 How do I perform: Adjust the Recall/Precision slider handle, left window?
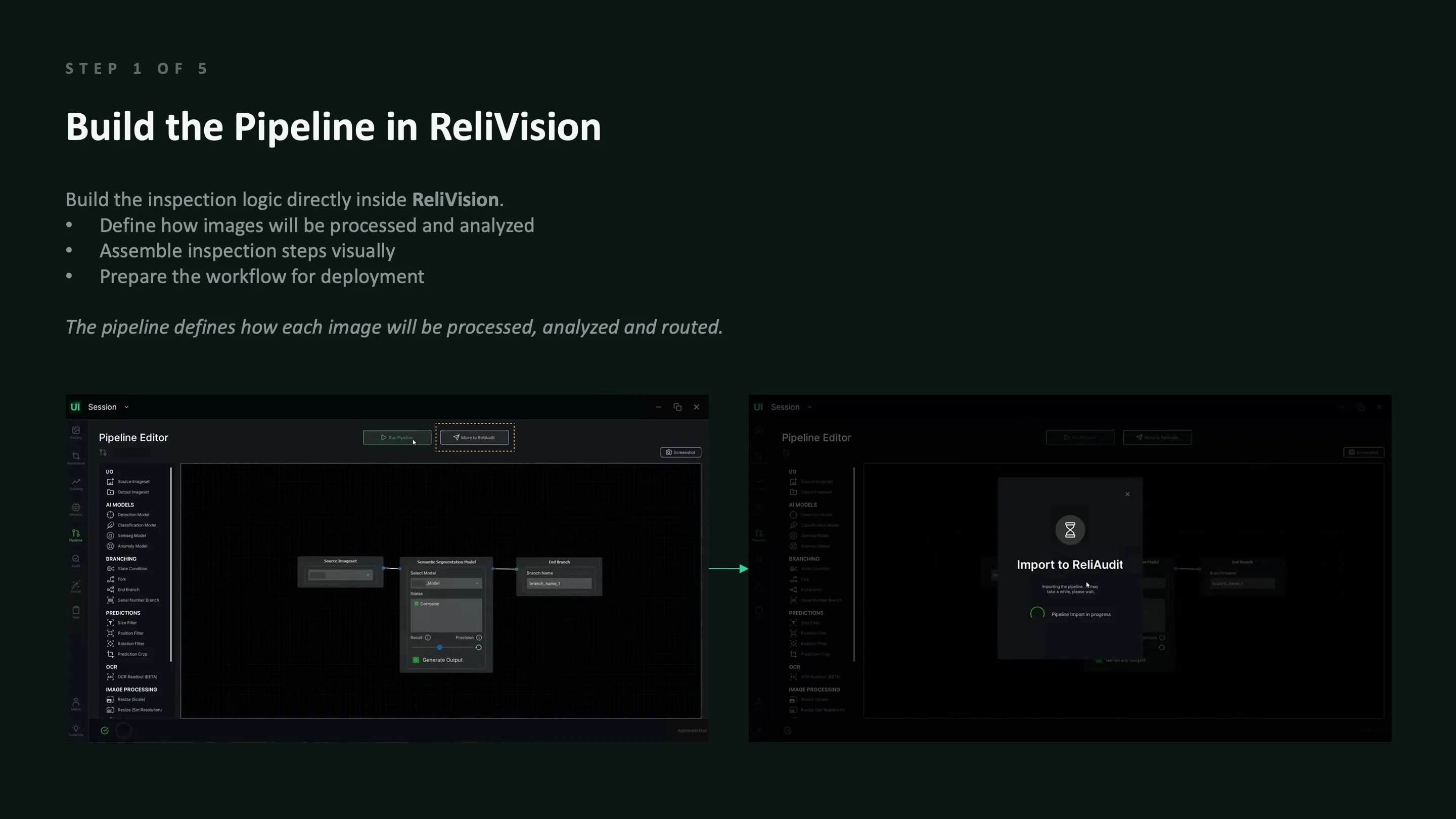pyautogui.click(x=440, y=648)
